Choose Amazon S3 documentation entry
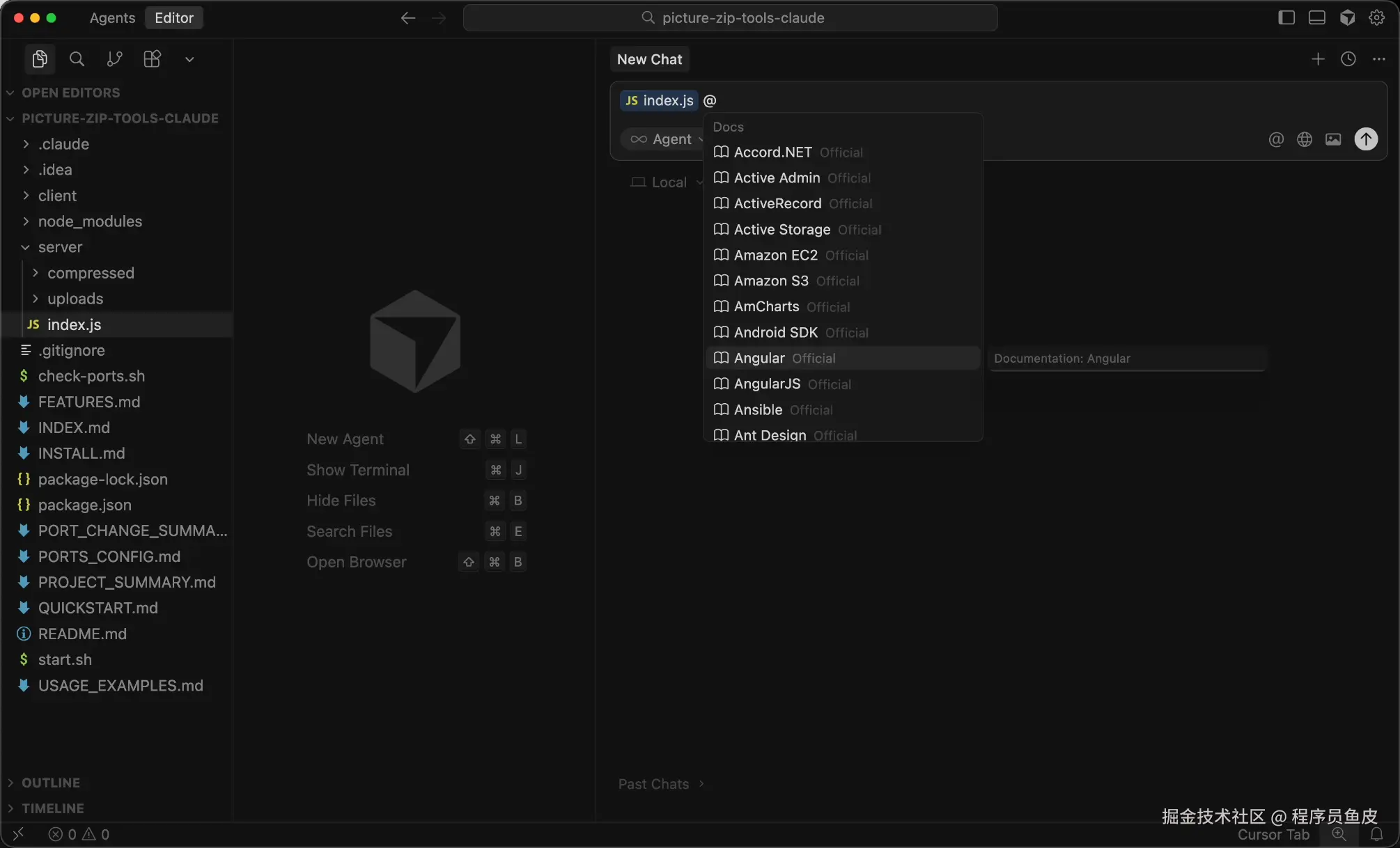Screen dimensions: 1400x848 point(771,281)
